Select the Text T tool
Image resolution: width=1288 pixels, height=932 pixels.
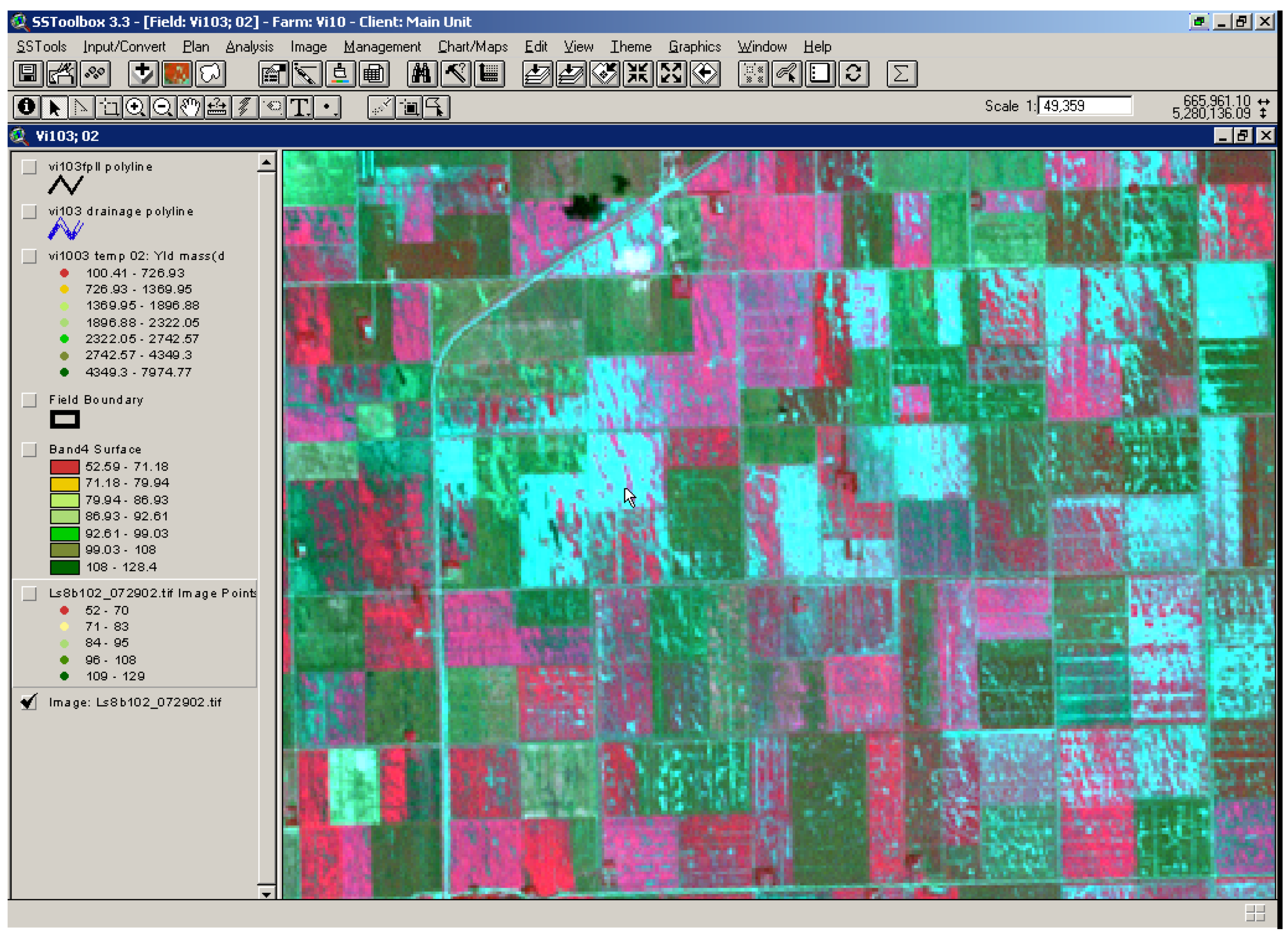tap(299, 107)
